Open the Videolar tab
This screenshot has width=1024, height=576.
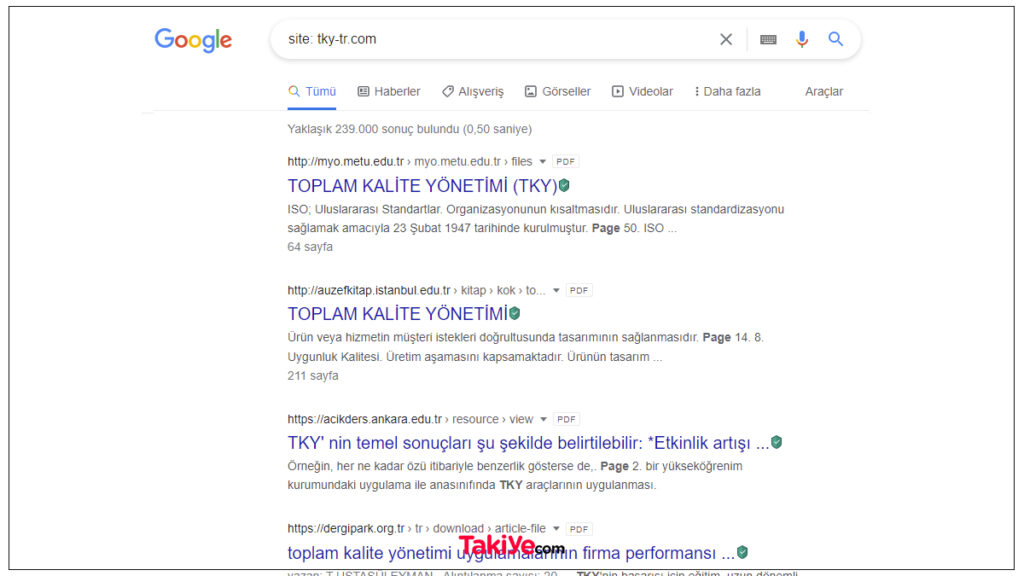click(642, 91)
